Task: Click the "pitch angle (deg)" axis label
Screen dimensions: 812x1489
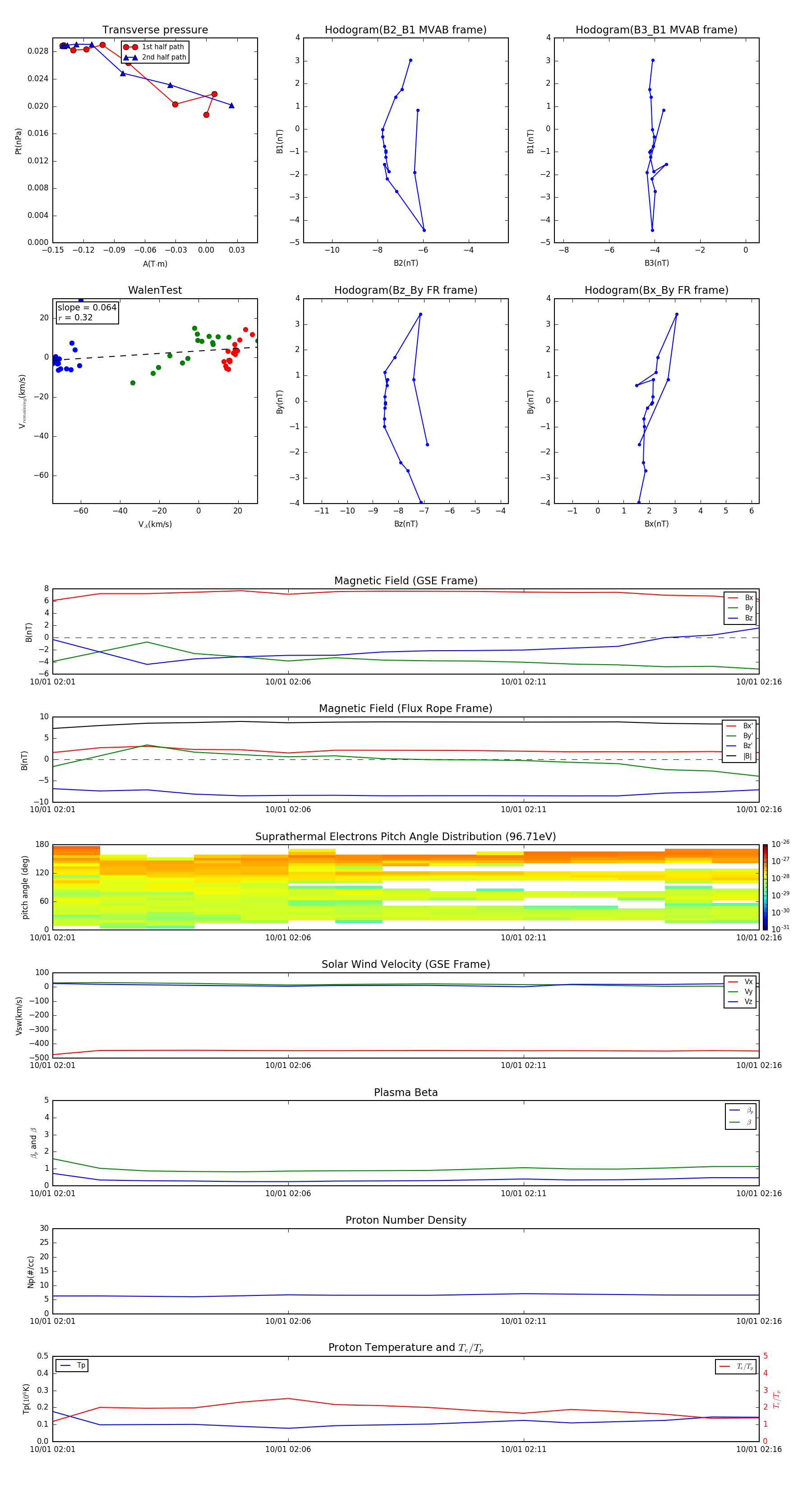Action: pyautogui.click(x=25, y=887)
